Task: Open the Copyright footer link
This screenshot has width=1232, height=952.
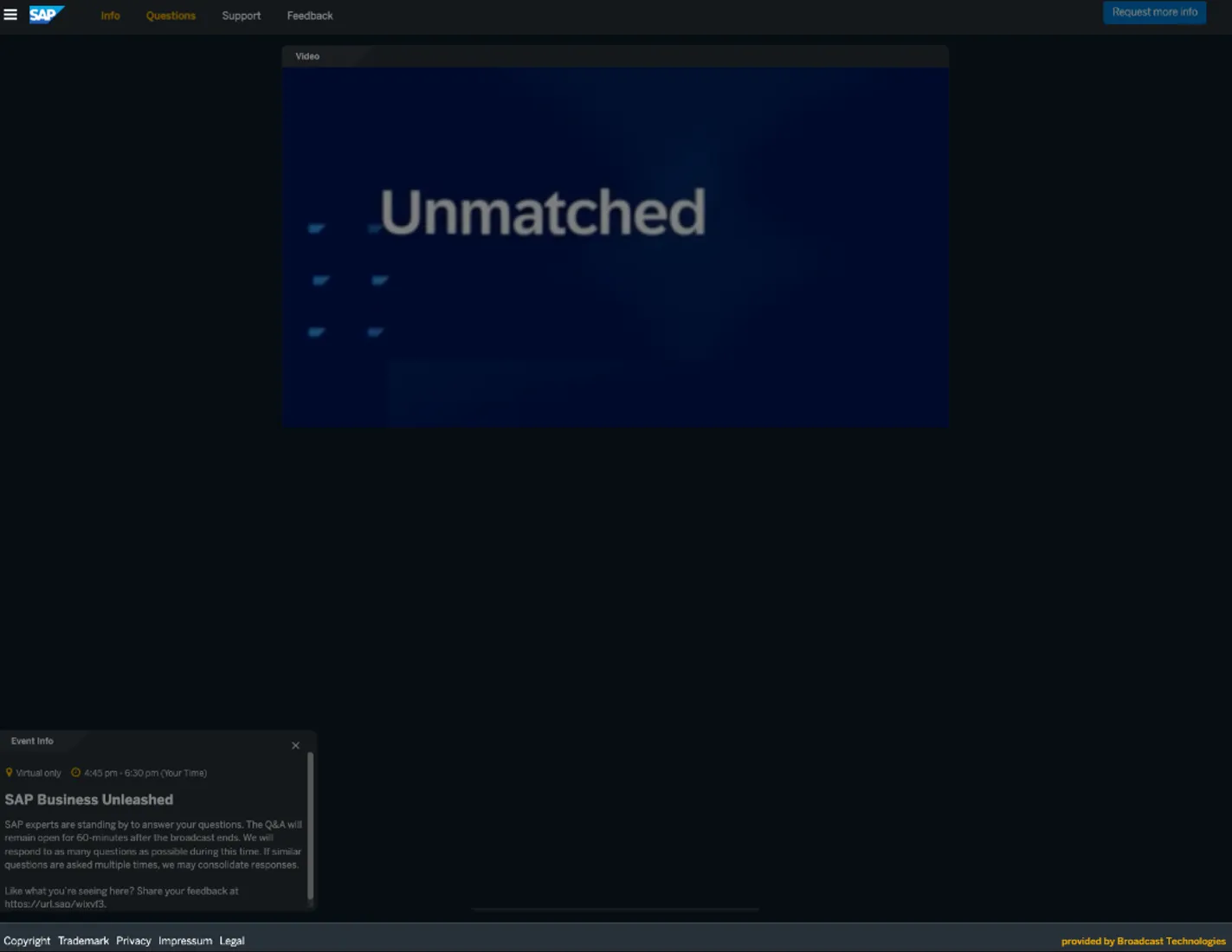Action: [27, 941]
